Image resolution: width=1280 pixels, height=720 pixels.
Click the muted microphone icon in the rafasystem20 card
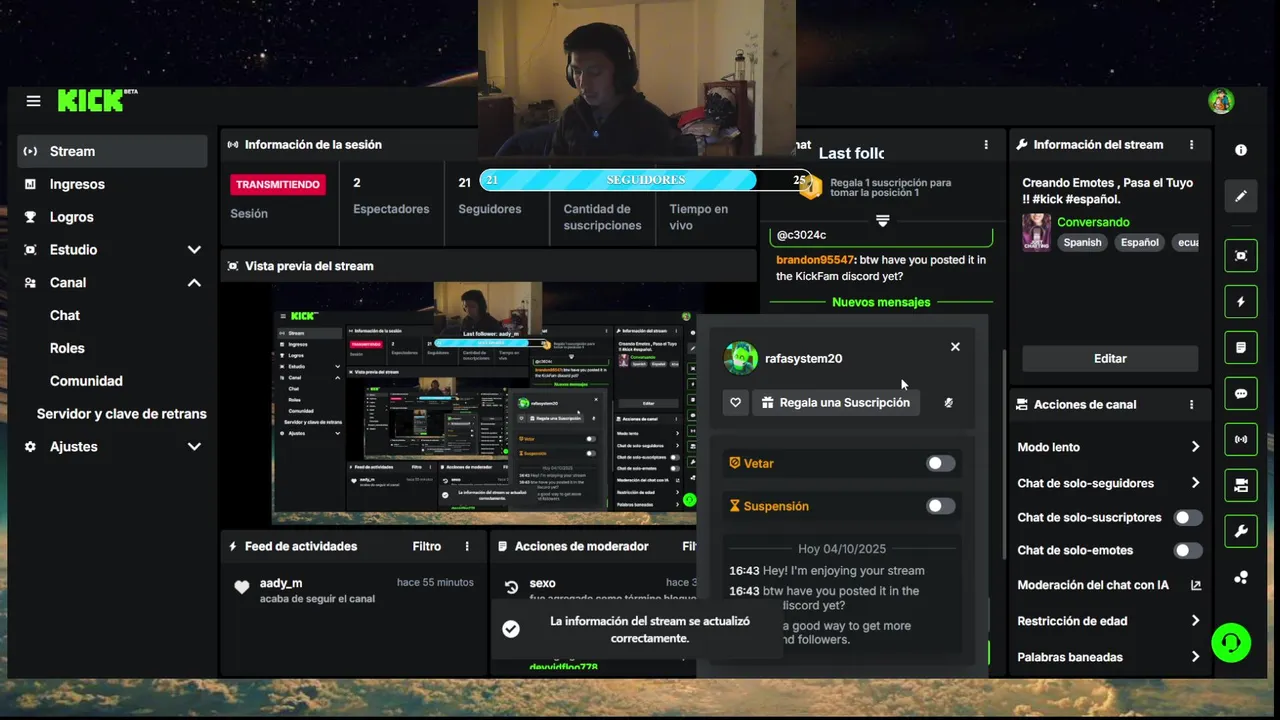(x=948, y=403)
